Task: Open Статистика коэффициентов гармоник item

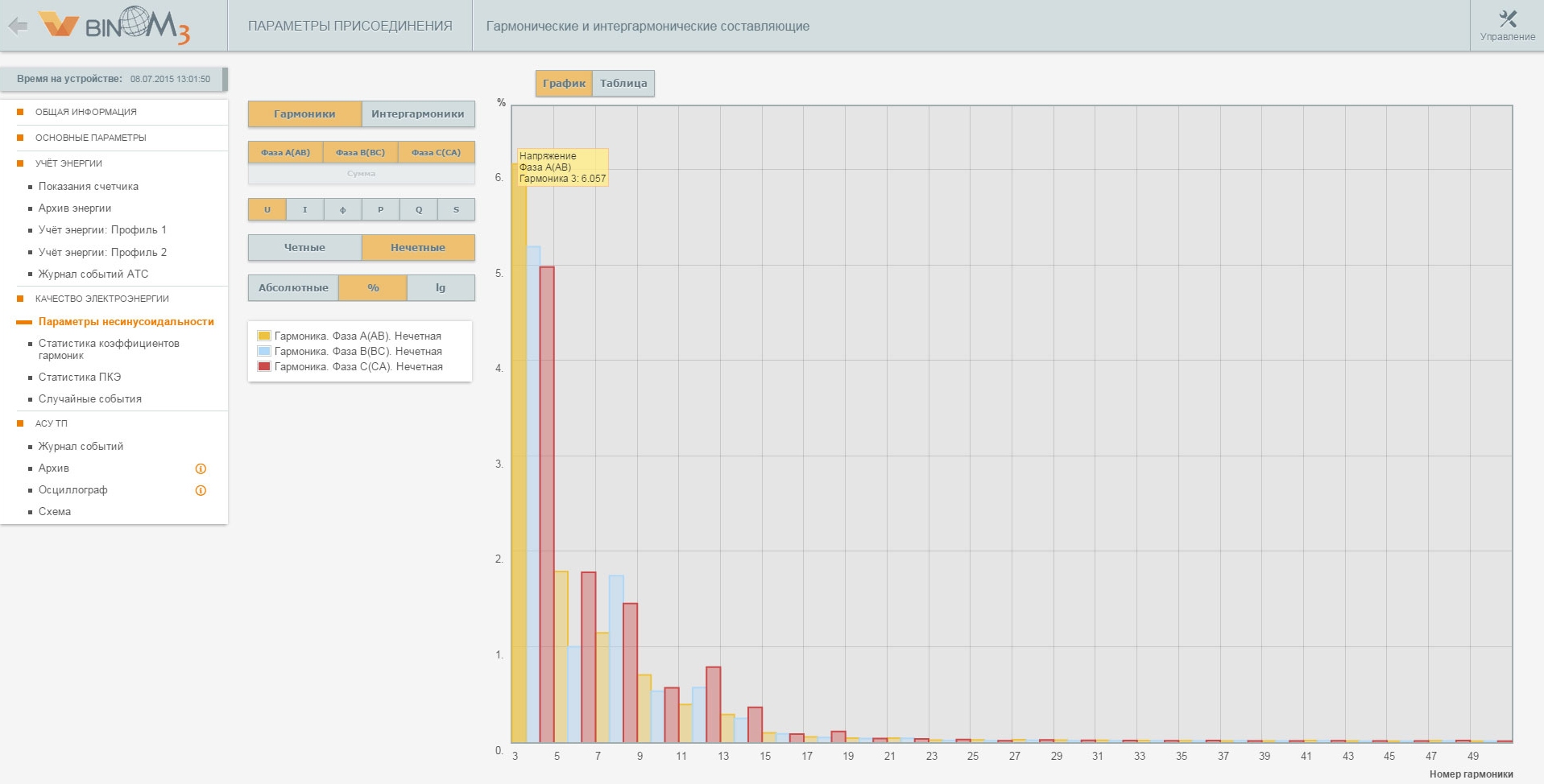Action: (109, 349)
